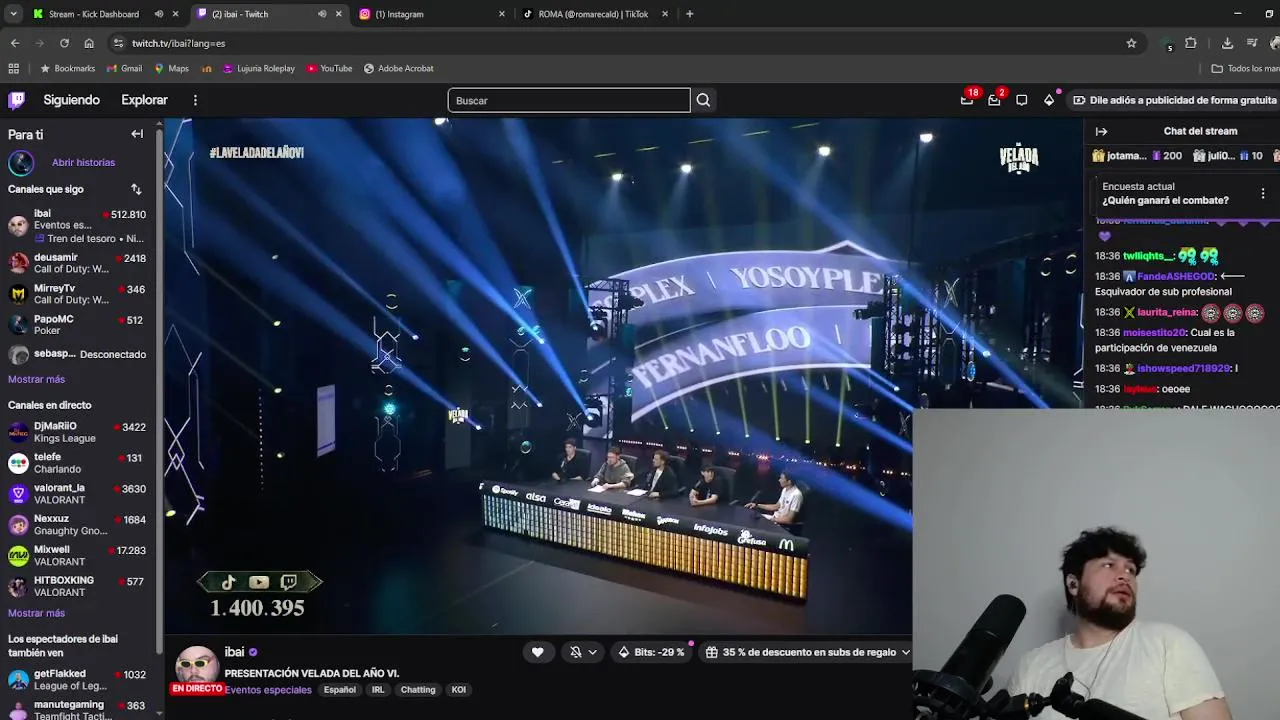Open the Chrome extensions puzzle icon

click(x=1190, y=43)
